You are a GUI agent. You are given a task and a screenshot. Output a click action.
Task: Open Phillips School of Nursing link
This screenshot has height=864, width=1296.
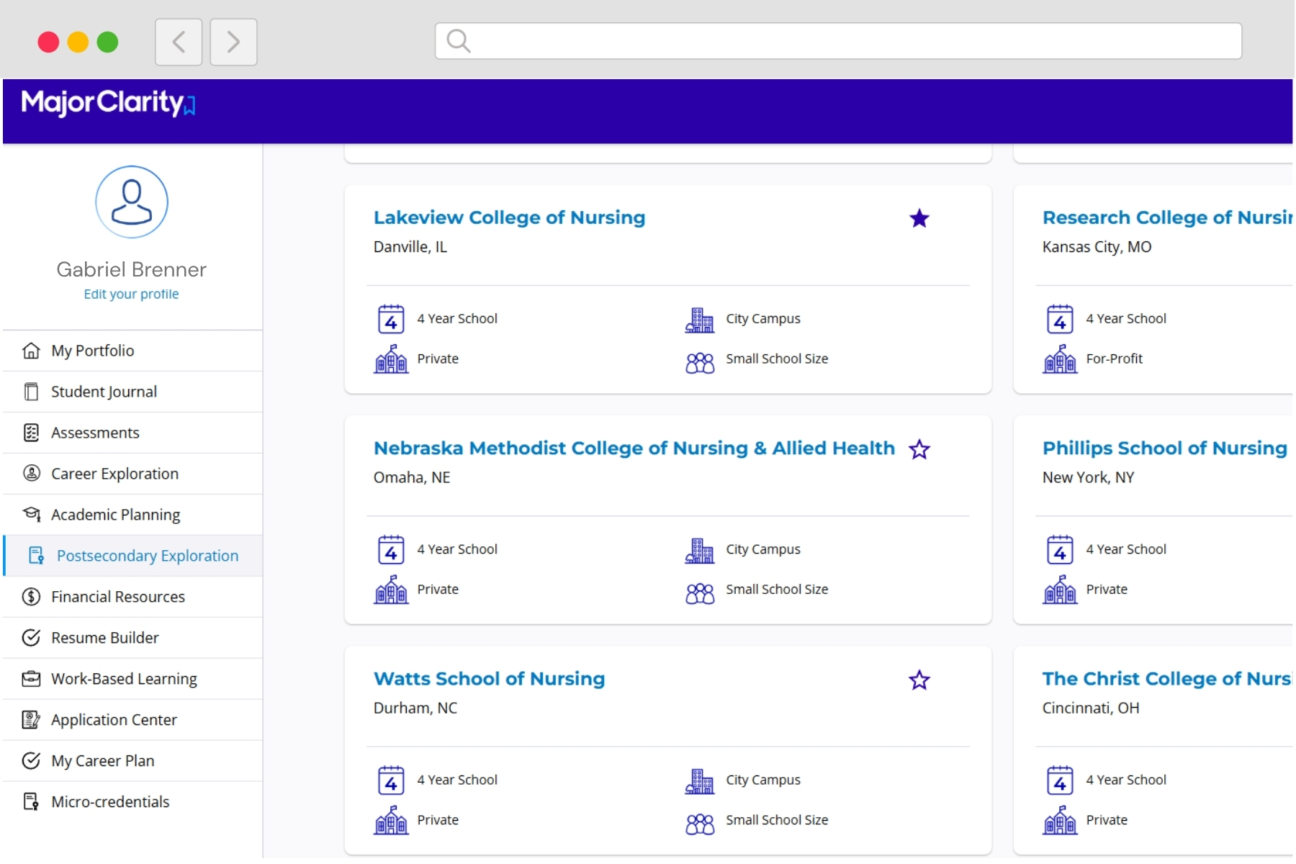(x=1164, y=449)
